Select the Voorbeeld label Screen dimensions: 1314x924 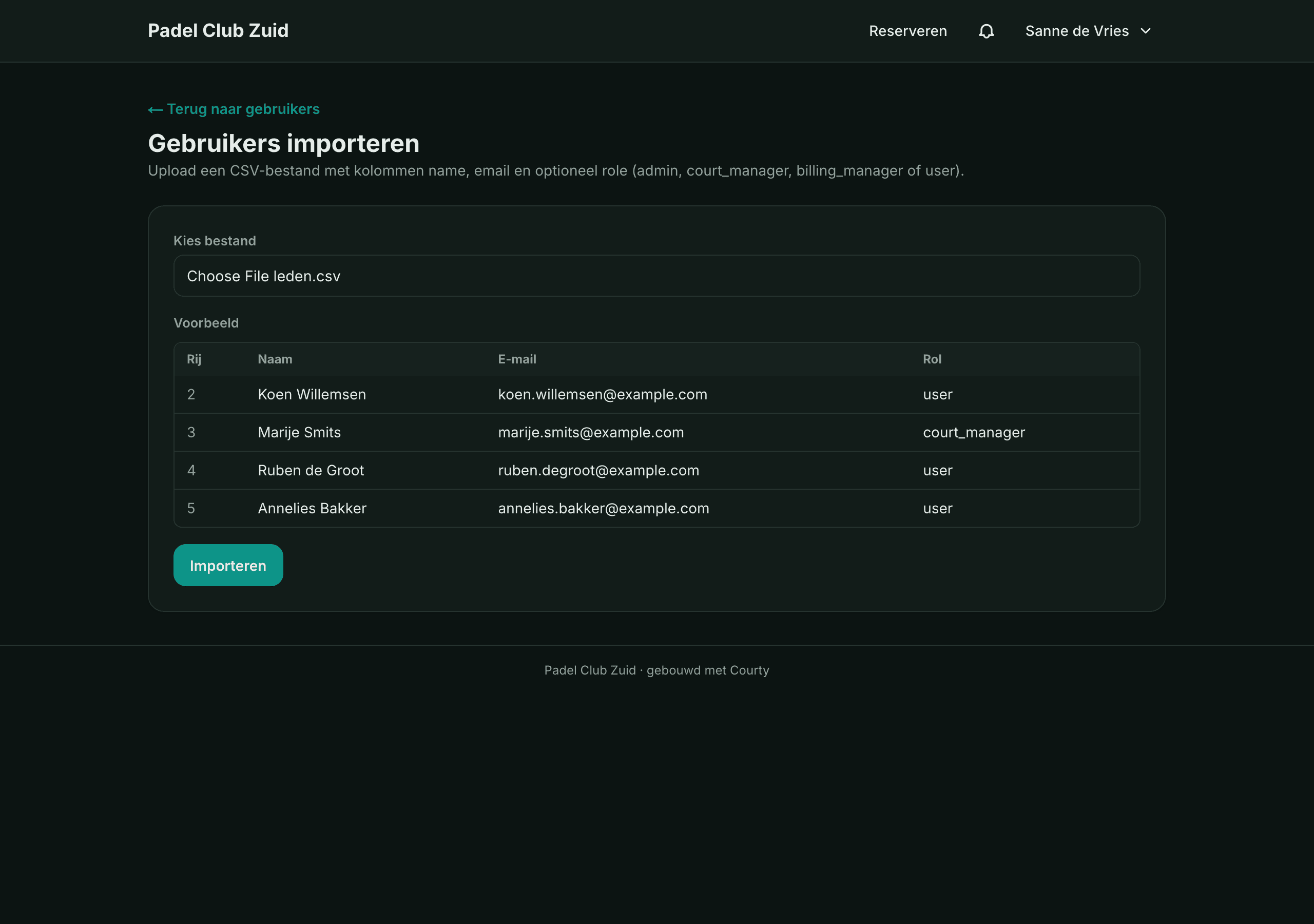[x=206, y=323]
